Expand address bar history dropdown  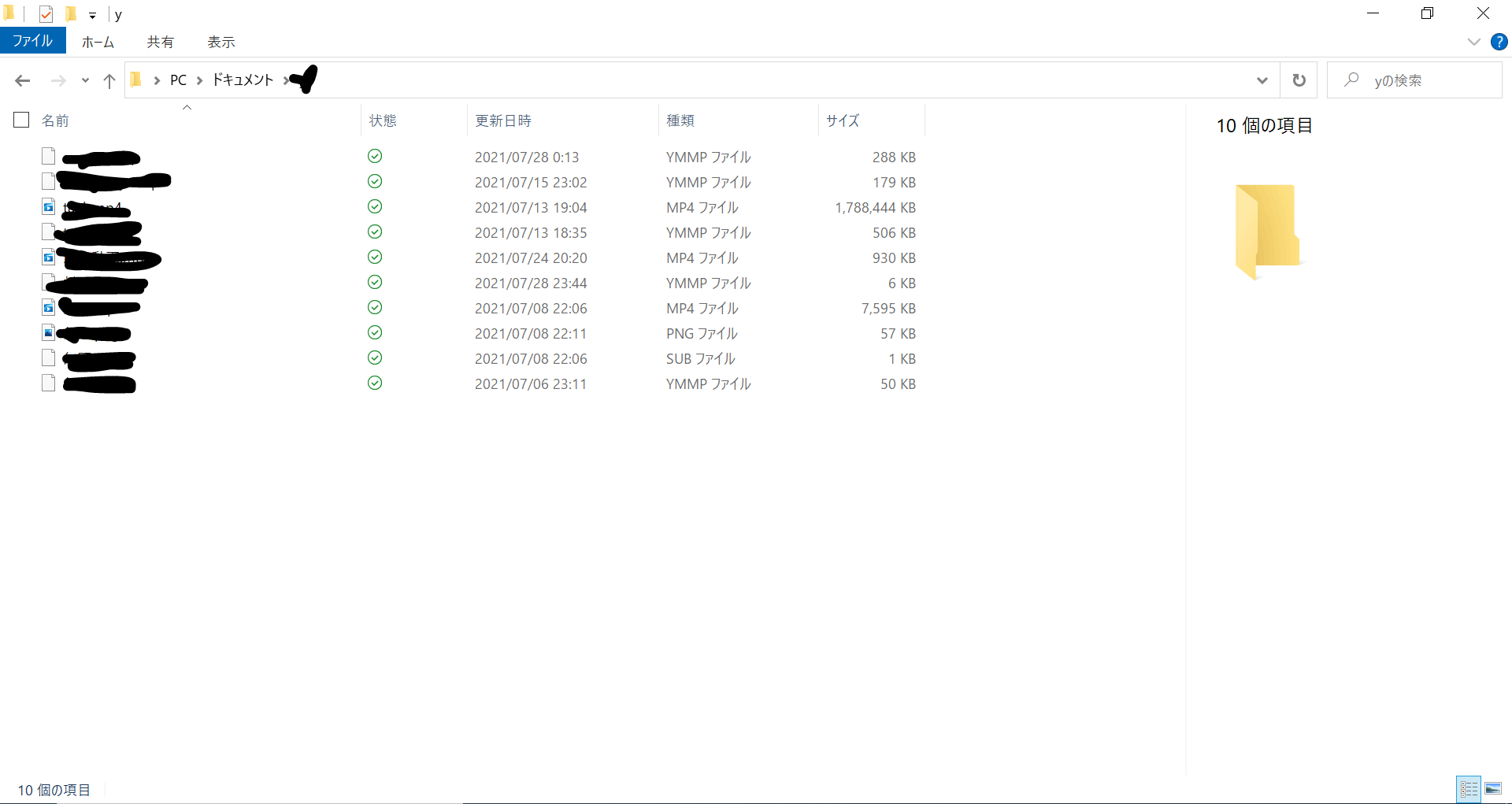tap(1262, 80)
